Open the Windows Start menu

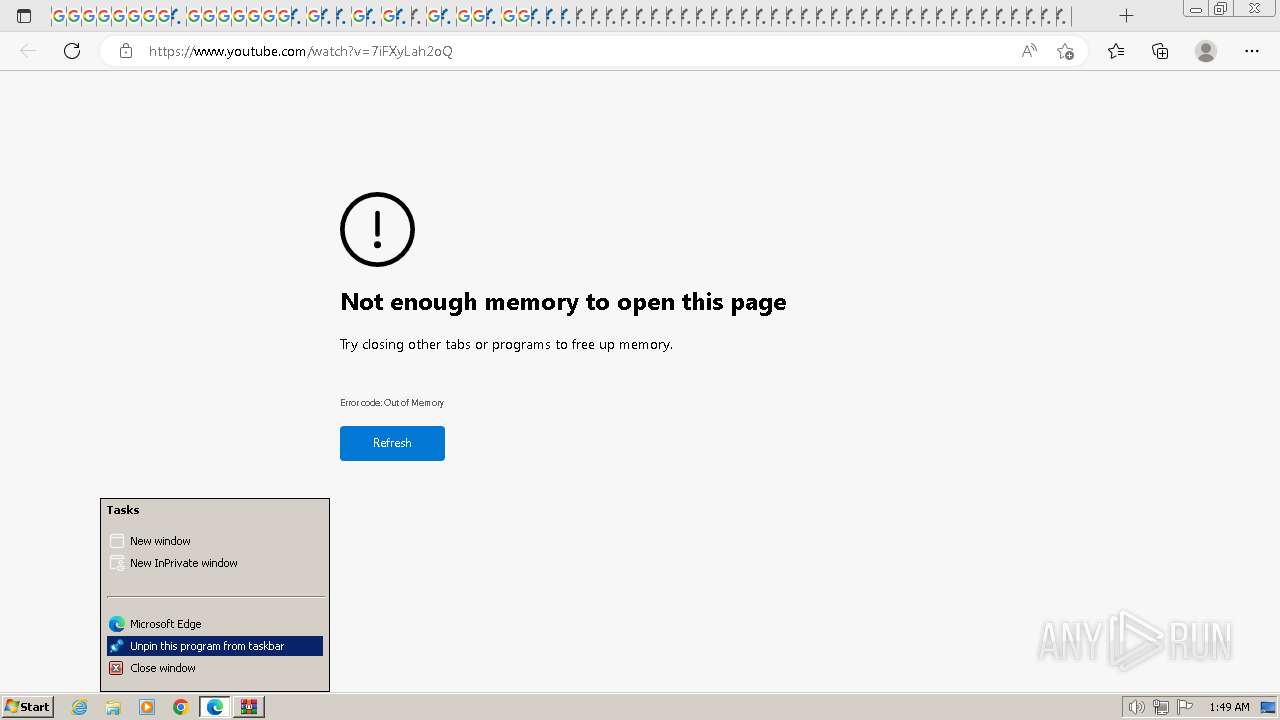click(28, 707)
